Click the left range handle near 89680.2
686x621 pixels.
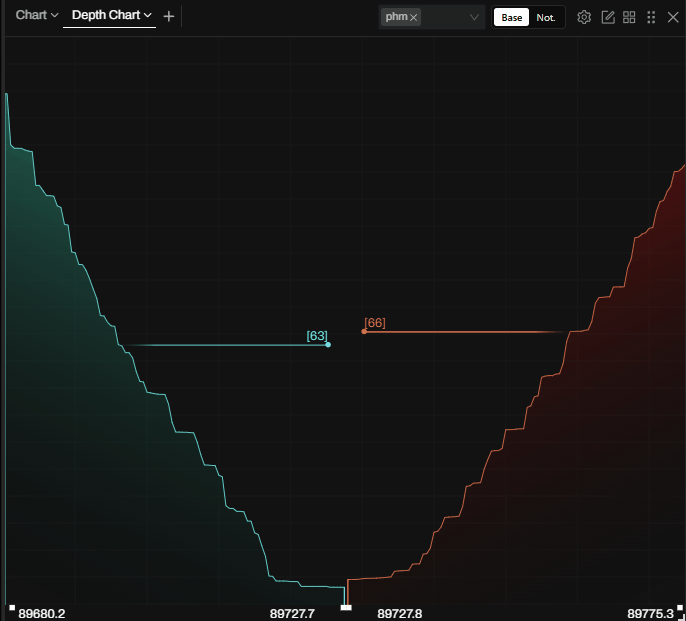12,607
